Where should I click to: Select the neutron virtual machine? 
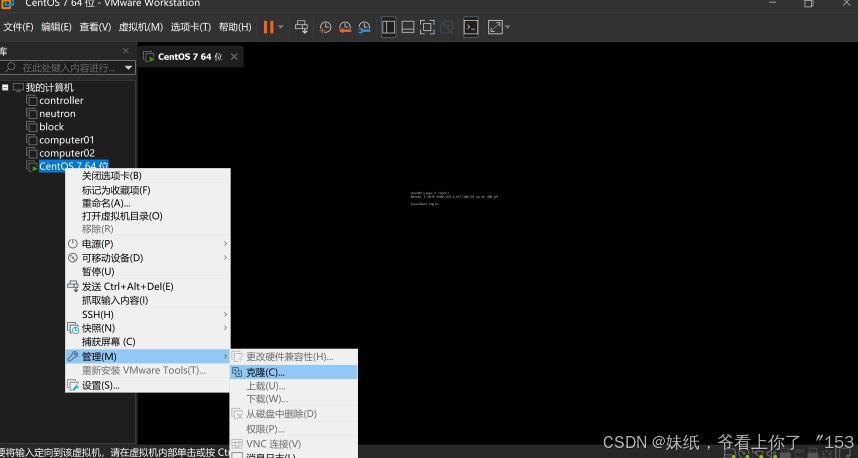[x=57, y=114]
